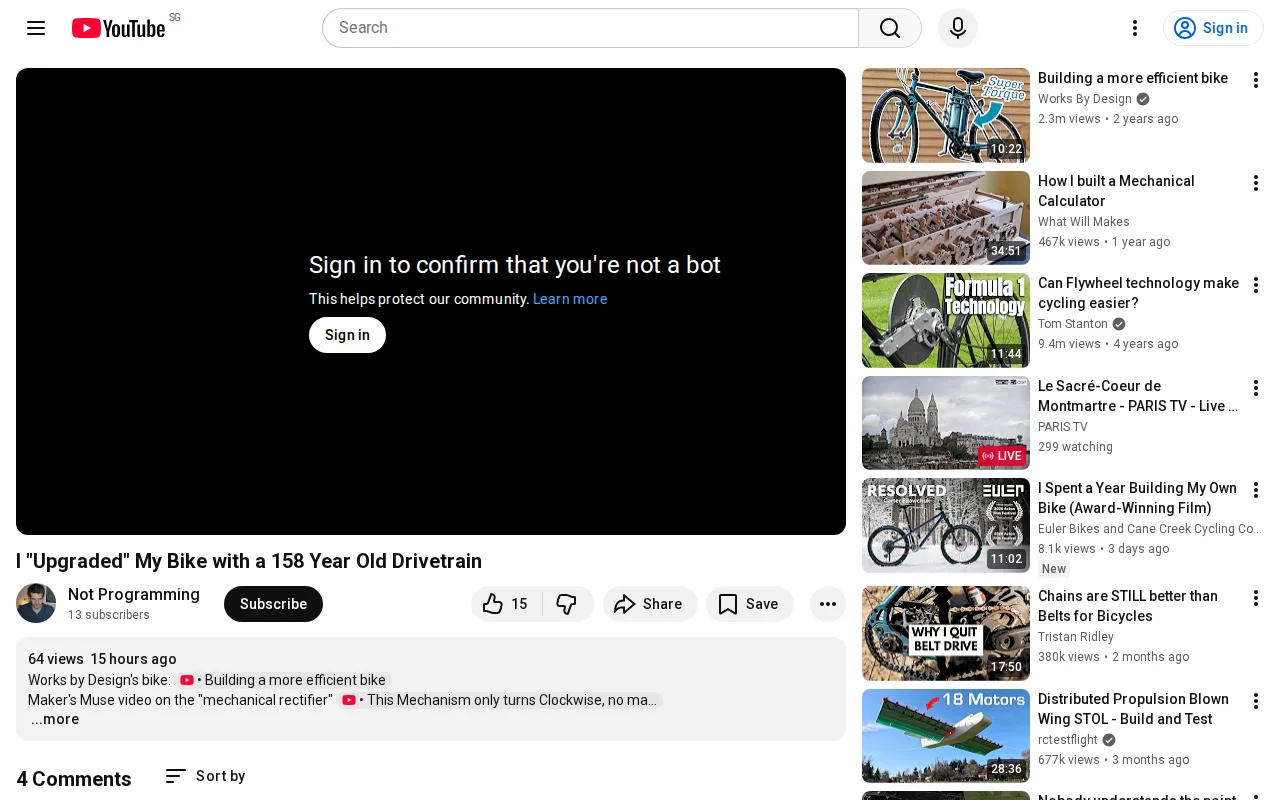Open 'Le Sacré-Coeur de Montmartre' live title
The image size is (1280, 800).
coord(1138,396)
